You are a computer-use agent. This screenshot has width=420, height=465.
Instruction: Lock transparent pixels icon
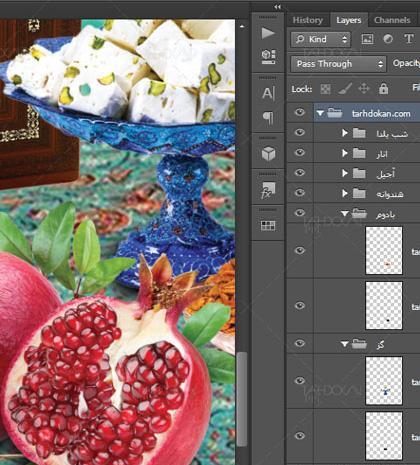[325, 89]
